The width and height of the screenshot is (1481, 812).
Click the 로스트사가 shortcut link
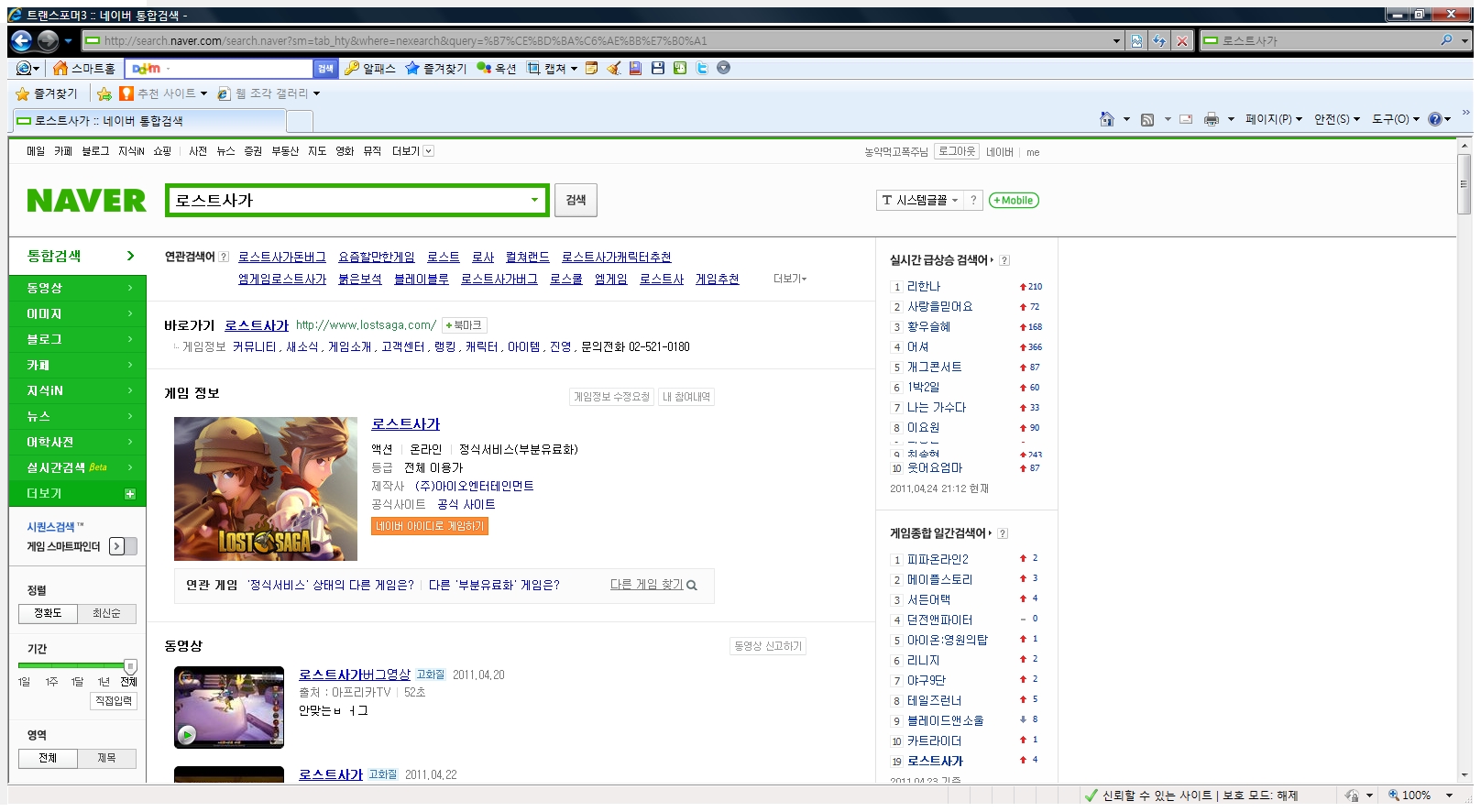pyautogui.click(x=257, y=325)
